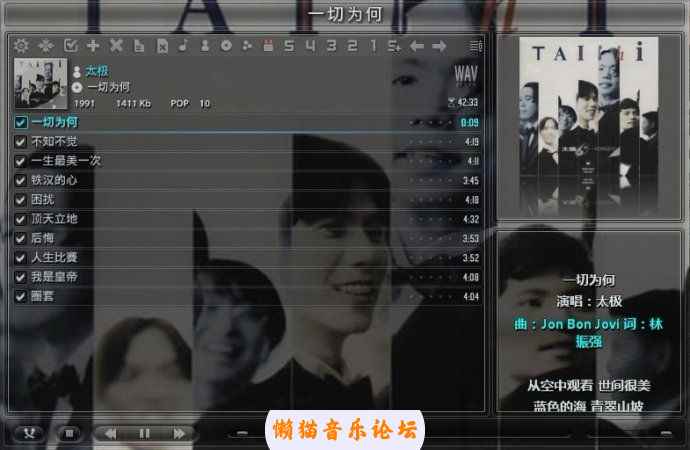Open the playlist menu at toolbar right end
Screen dimensions: 690x450
click(475, 46)
